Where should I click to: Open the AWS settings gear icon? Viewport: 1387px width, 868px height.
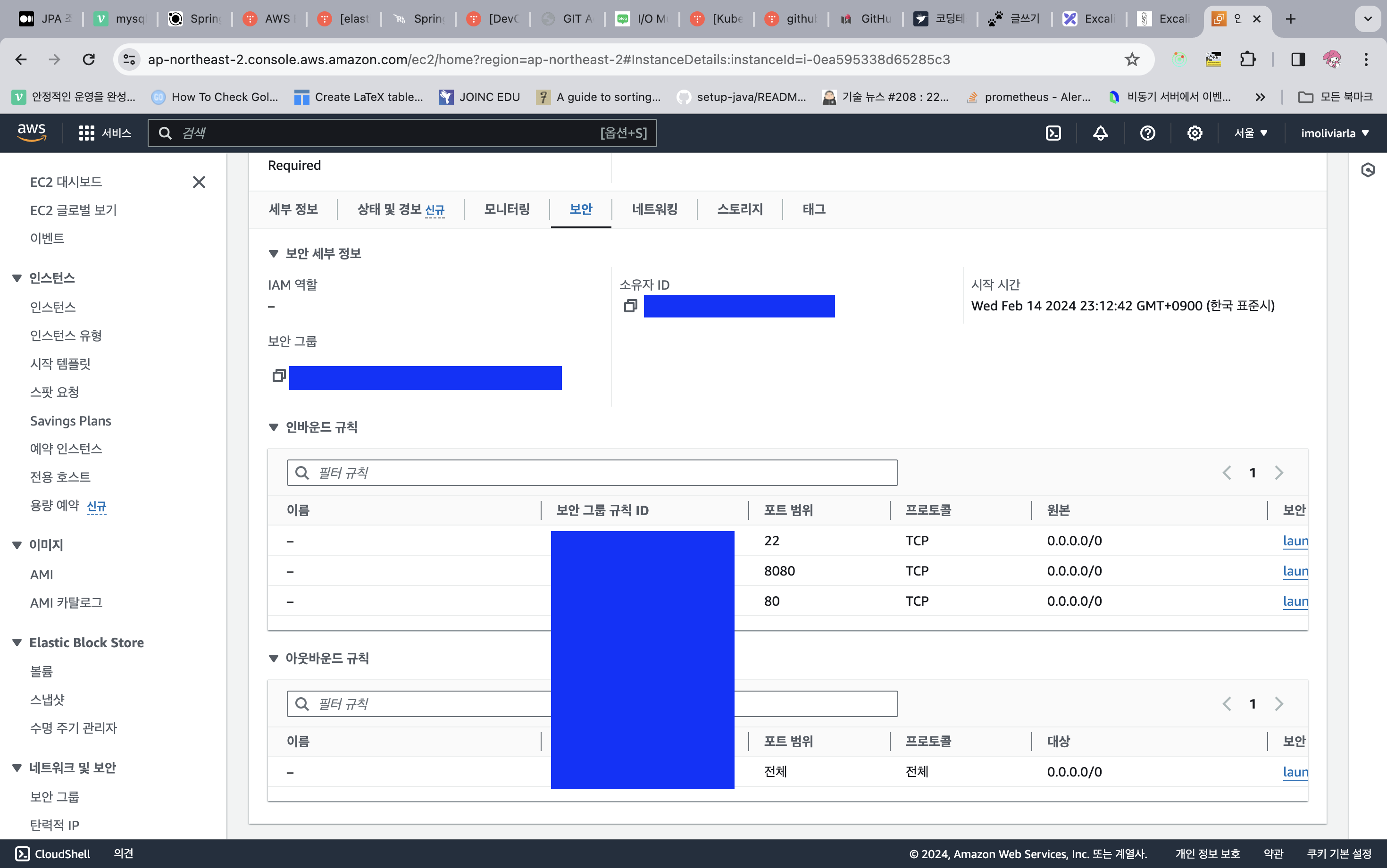[x=1194, y=133]
